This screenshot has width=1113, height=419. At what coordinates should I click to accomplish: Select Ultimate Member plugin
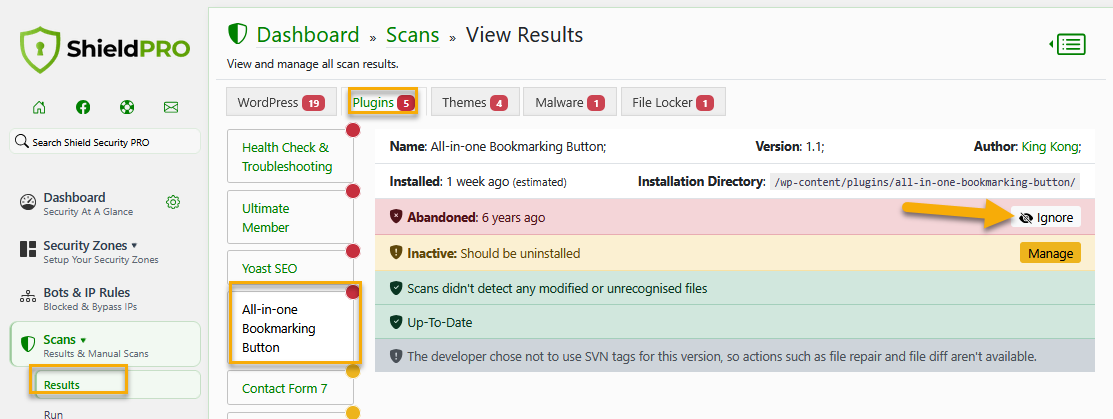tap(290, 218)
